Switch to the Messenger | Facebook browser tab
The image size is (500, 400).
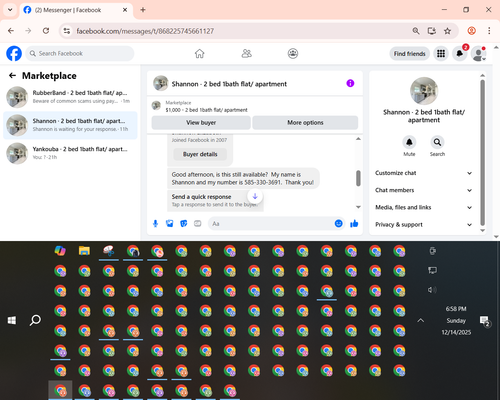click(x=76, y=10)
